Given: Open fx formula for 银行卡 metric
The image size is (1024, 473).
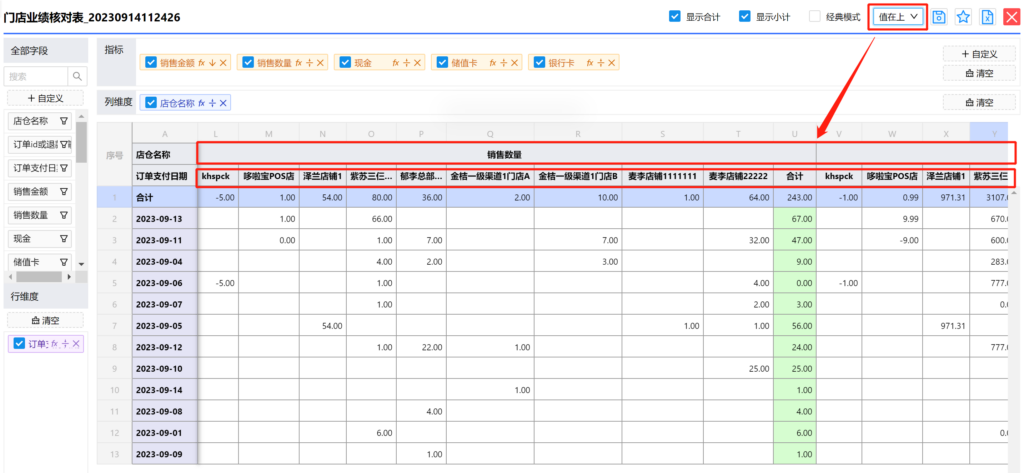Looking at the screenshot, I should point(590,63).
